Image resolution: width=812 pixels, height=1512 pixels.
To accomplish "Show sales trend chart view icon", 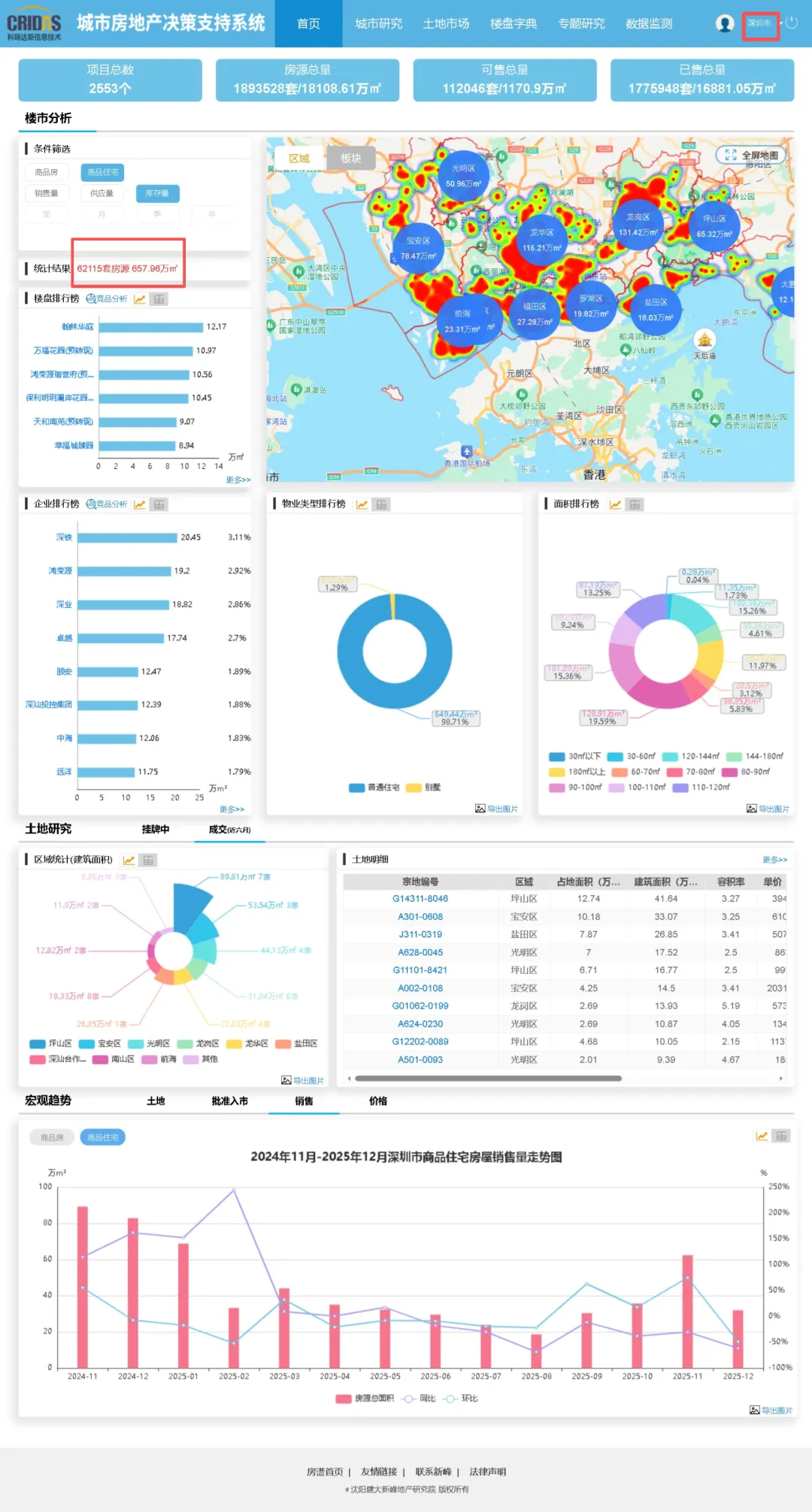I will 762,1136.
